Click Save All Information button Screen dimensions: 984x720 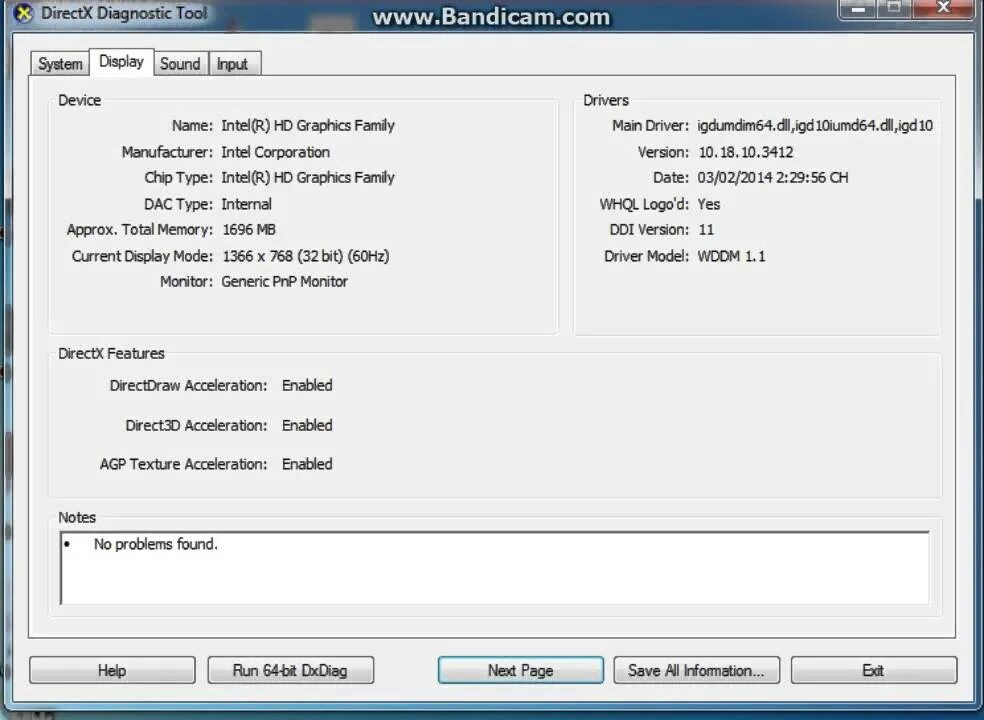697,670
